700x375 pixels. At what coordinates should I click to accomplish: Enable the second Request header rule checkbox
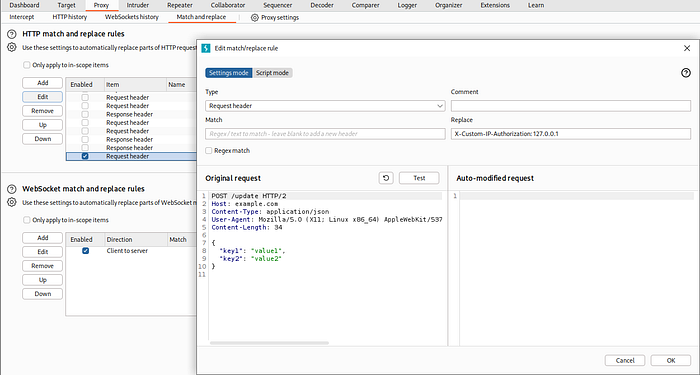tap(85, 106)
